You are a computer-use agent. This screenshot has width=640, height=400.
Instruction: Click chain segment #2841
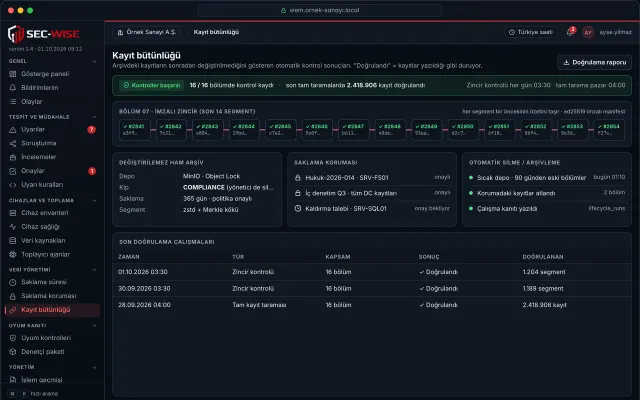tap(135, 130)
